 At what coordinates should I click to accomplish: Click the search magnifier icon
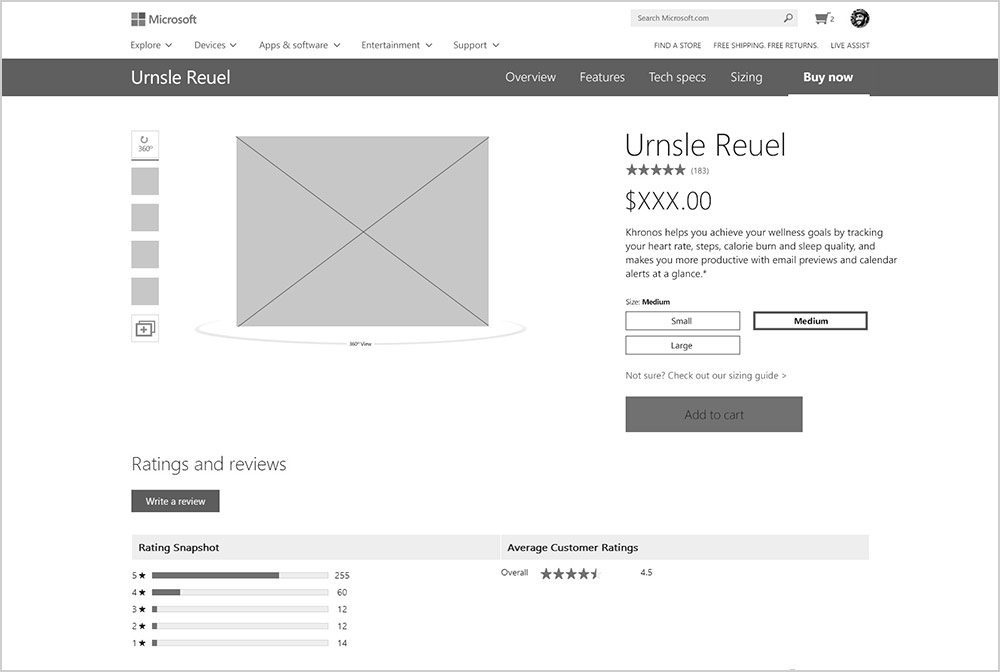[788, 18]
